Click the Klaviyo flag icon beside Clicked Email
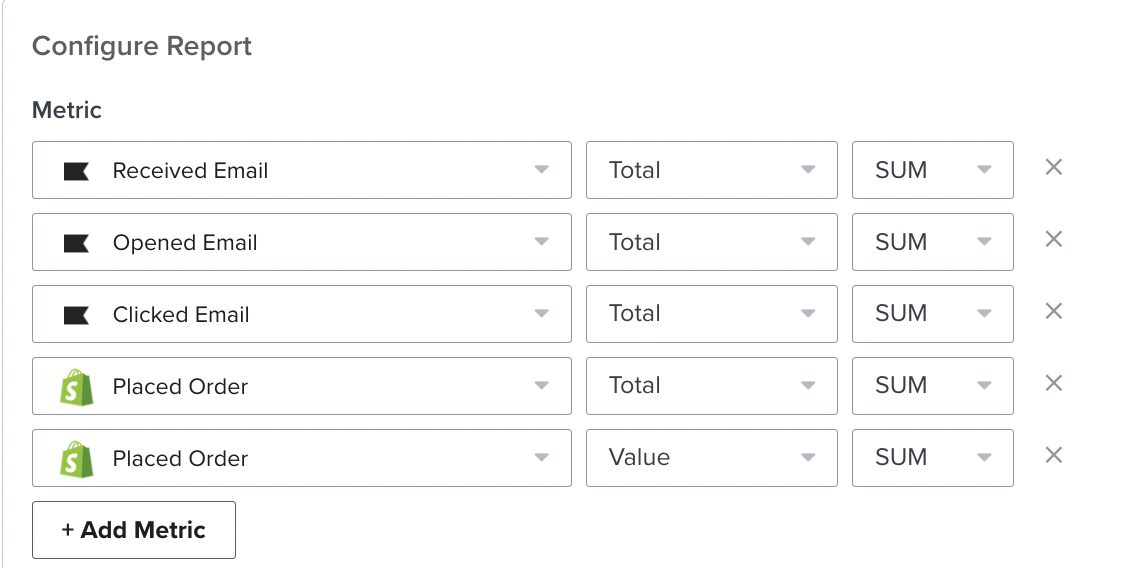 pos(76,315)
